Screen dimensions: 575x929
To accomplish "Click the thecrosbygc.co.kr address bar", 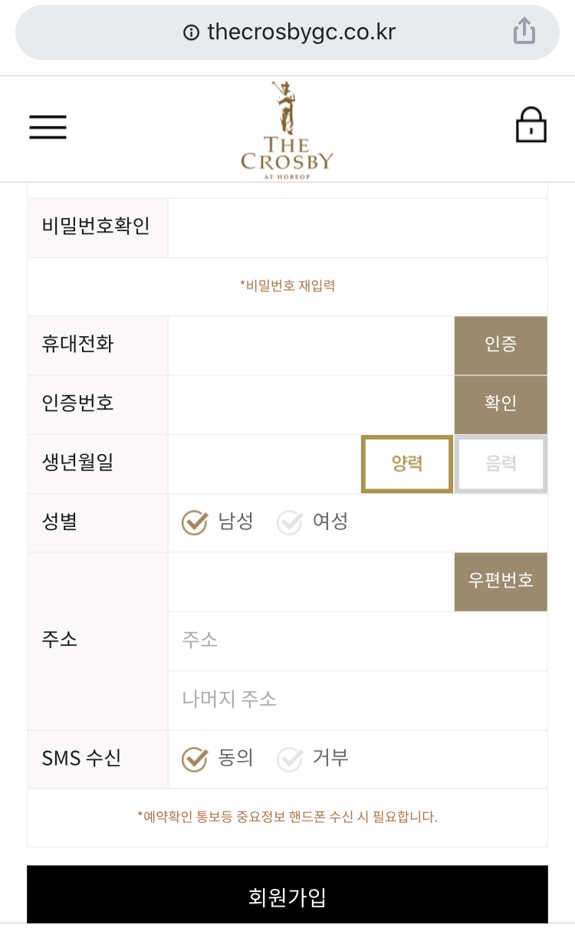I will 287,32.
